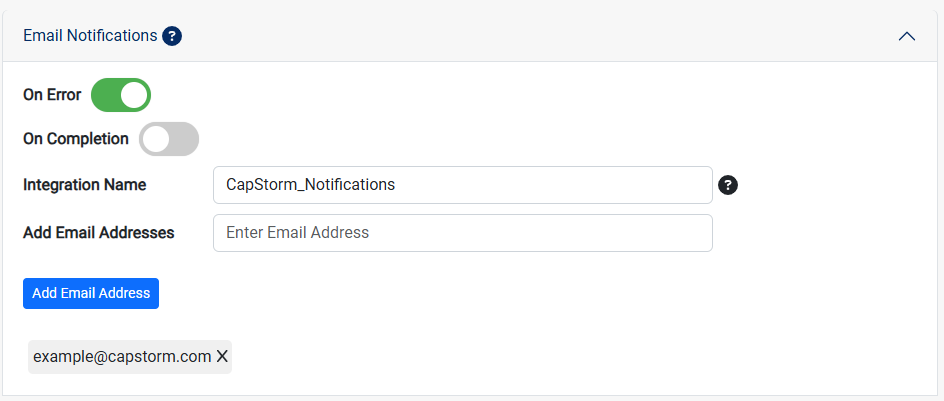Click the On Completion label text

tap(76, 139)
